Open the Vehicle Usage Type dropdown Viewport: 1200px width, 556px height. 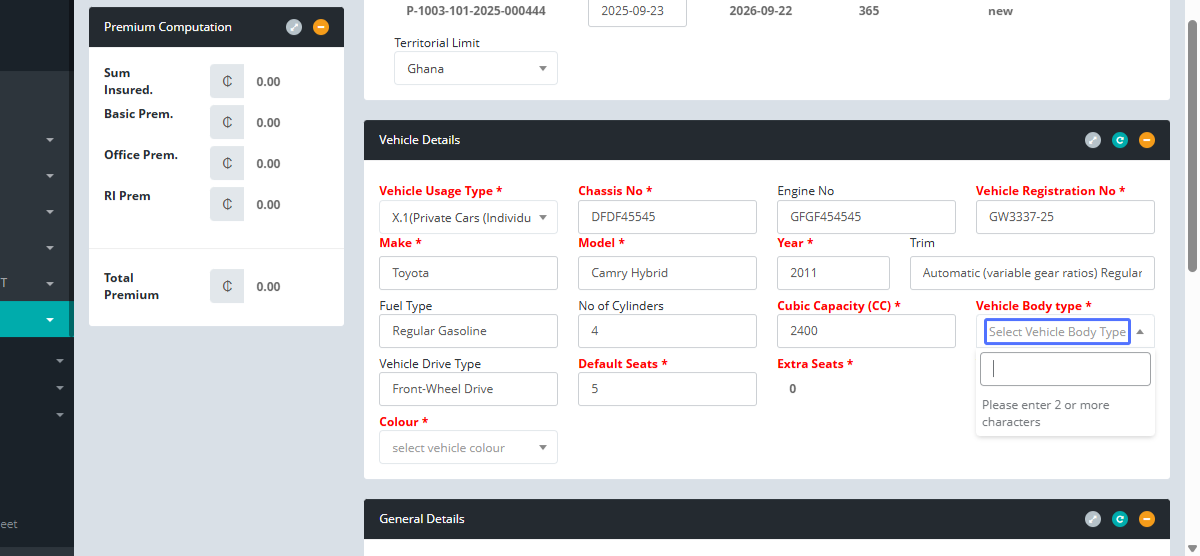(468, 217)
